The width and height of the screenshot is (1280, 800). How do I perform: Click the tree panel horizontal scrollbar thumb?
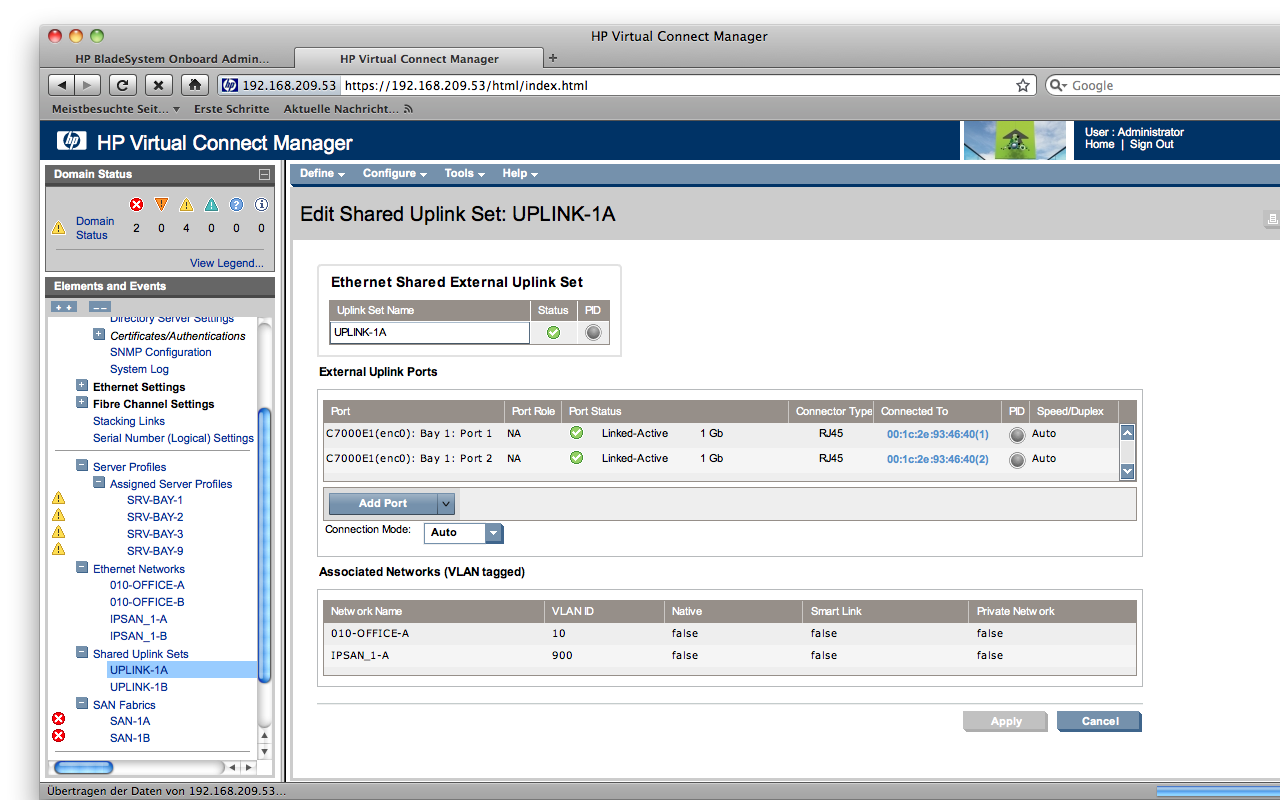83,767
